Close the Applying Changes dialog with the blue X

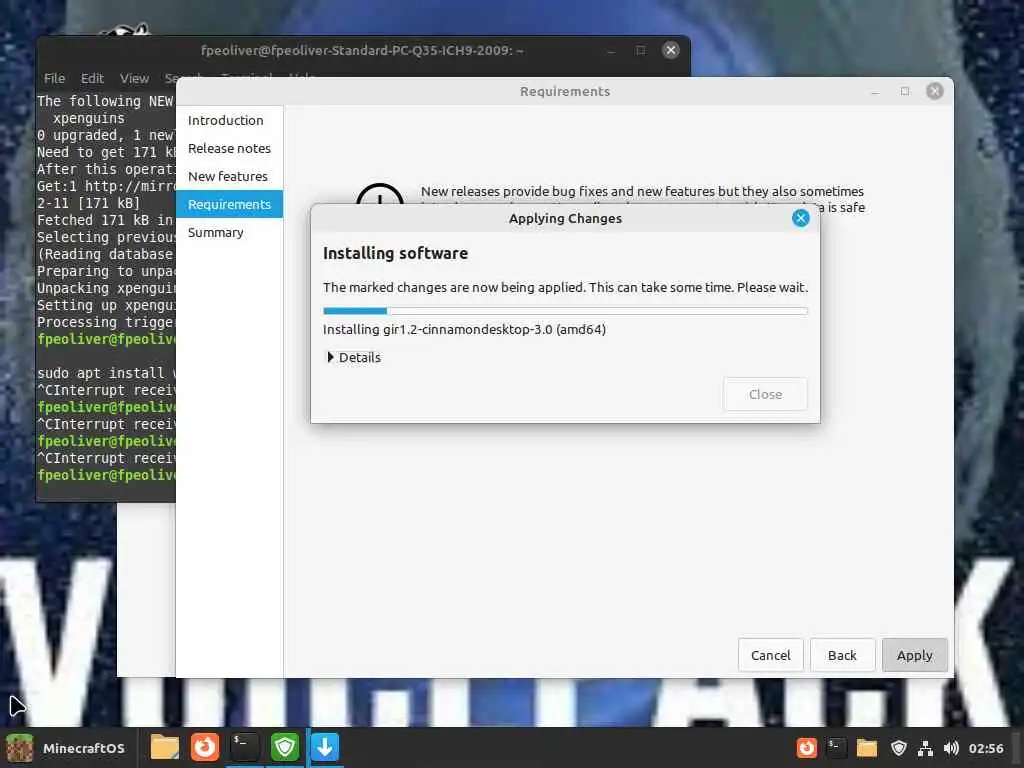click(801, 218)
